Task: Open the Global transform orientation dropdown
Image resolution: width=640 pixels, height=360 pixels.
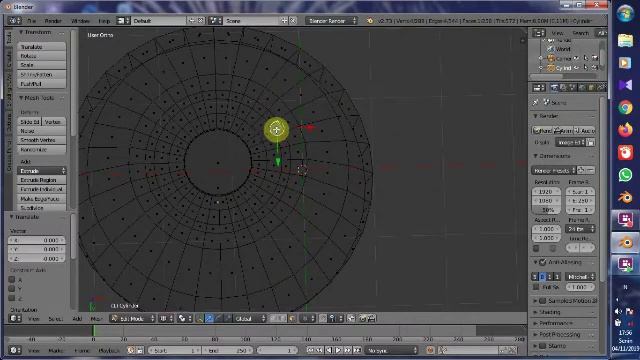Action: [249, 318]
